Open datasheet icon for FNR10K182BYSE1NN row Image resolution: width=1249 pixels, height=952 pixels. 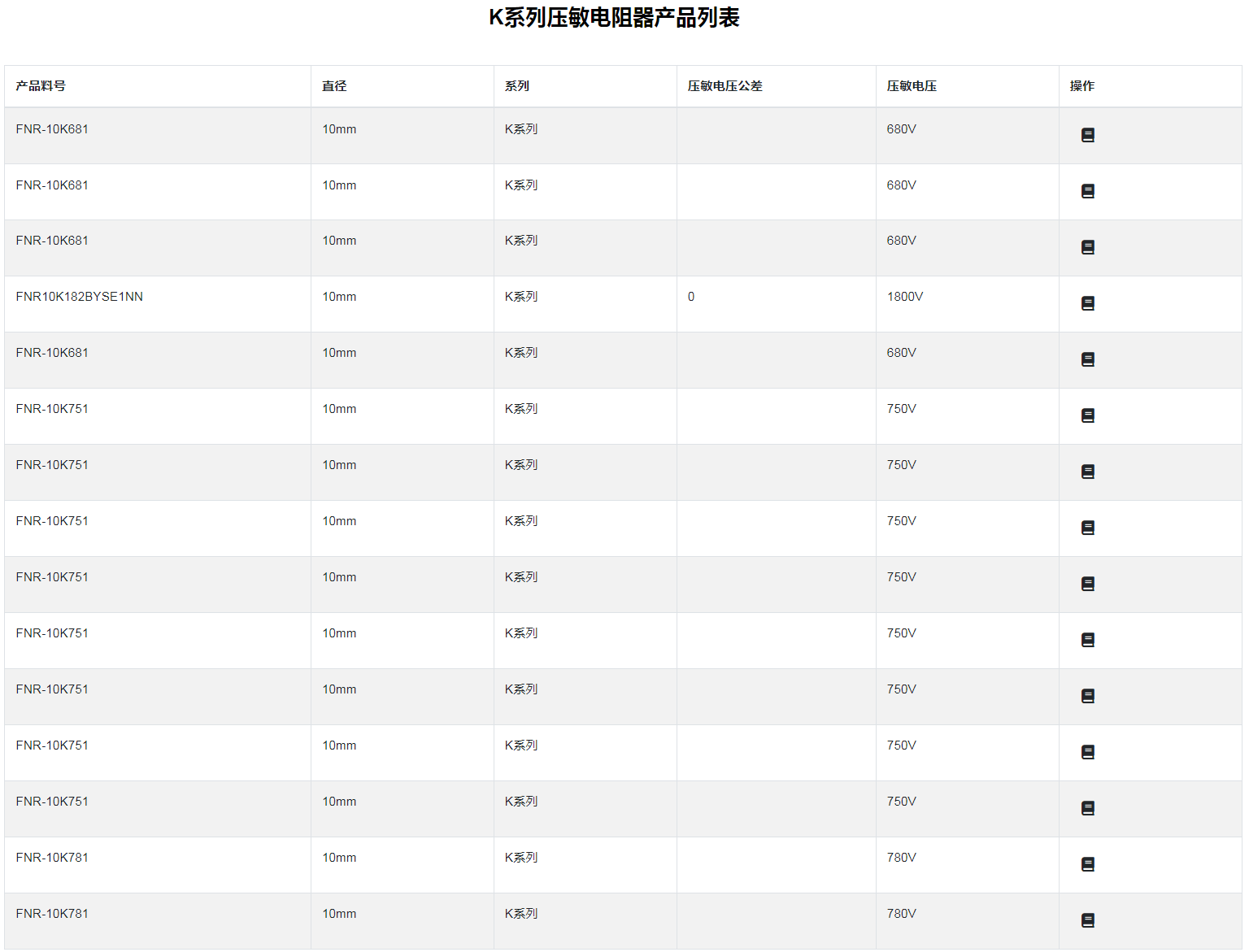point(1087,303)
